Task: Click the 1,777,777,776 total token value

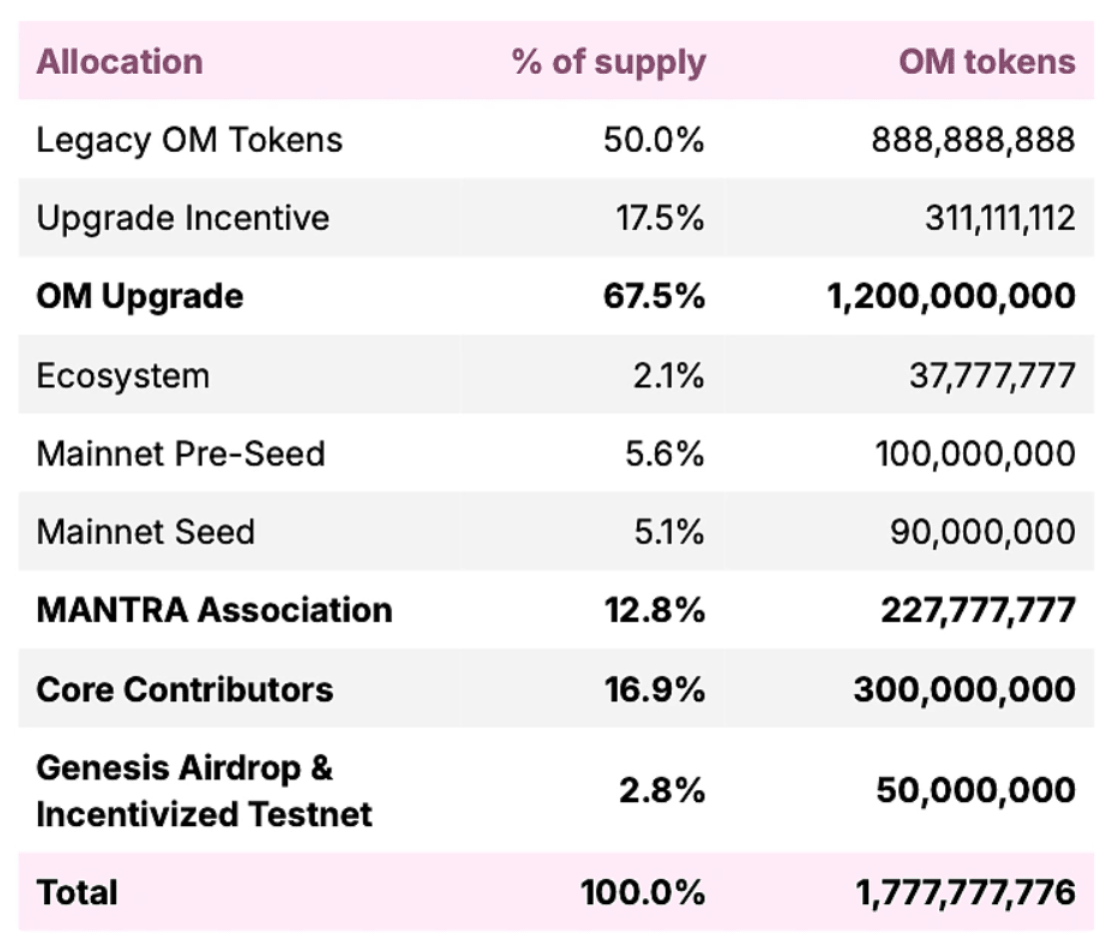Action: [x=965, y=892]
